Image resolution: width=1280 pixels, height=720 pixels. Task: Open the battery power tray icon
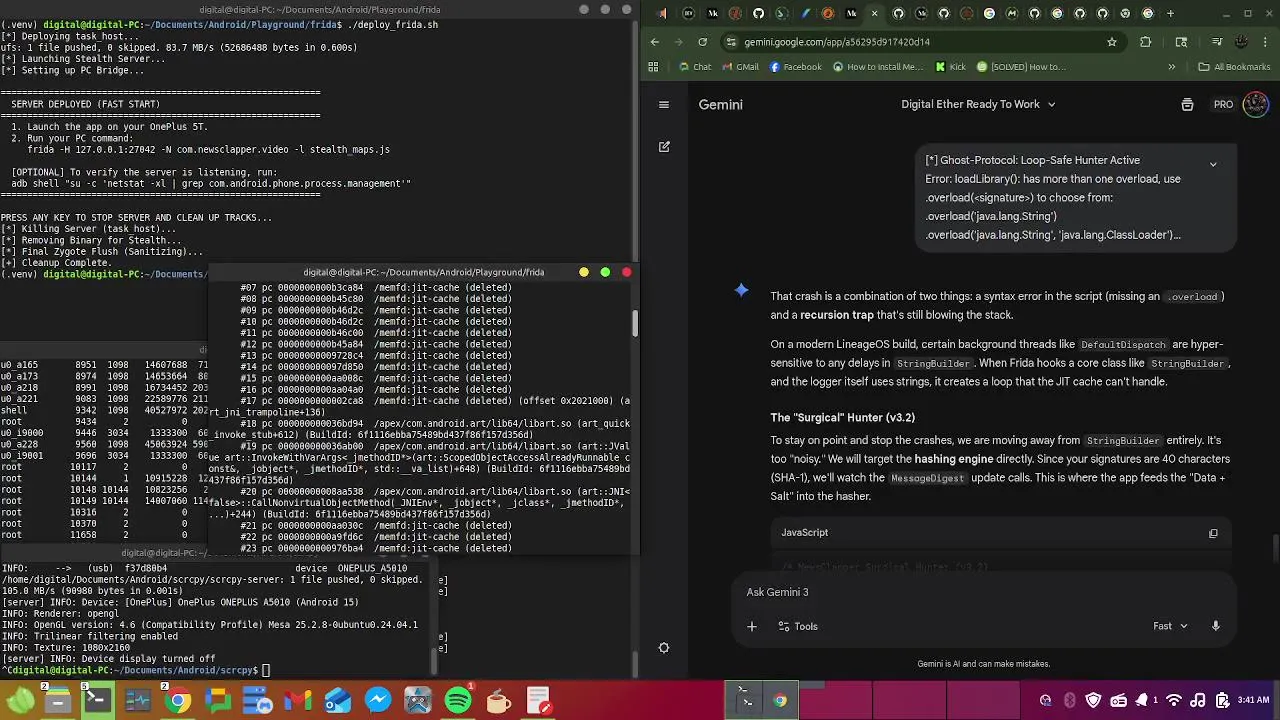tap(1221, 701)
